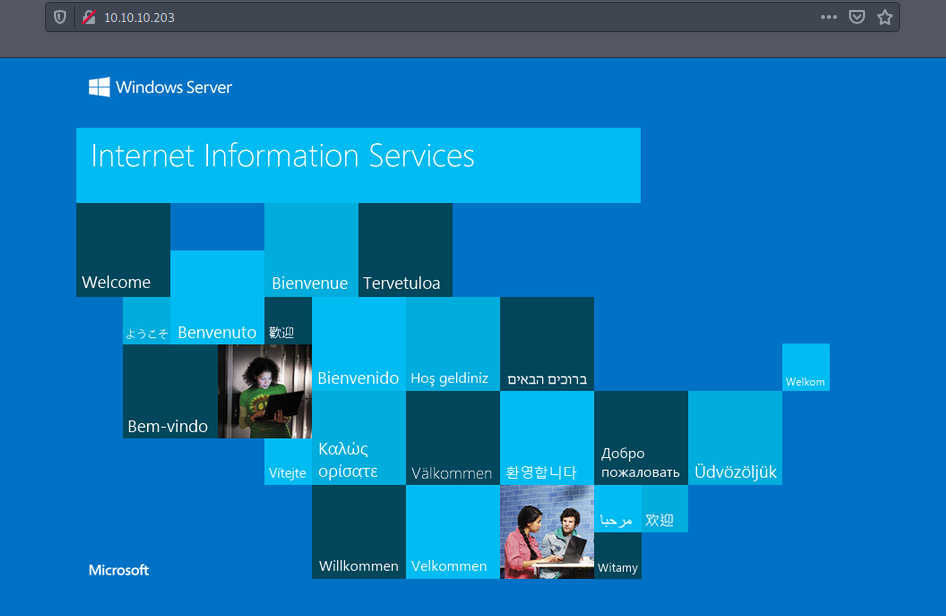Click the Witamy tile

[x=618, y=555]
